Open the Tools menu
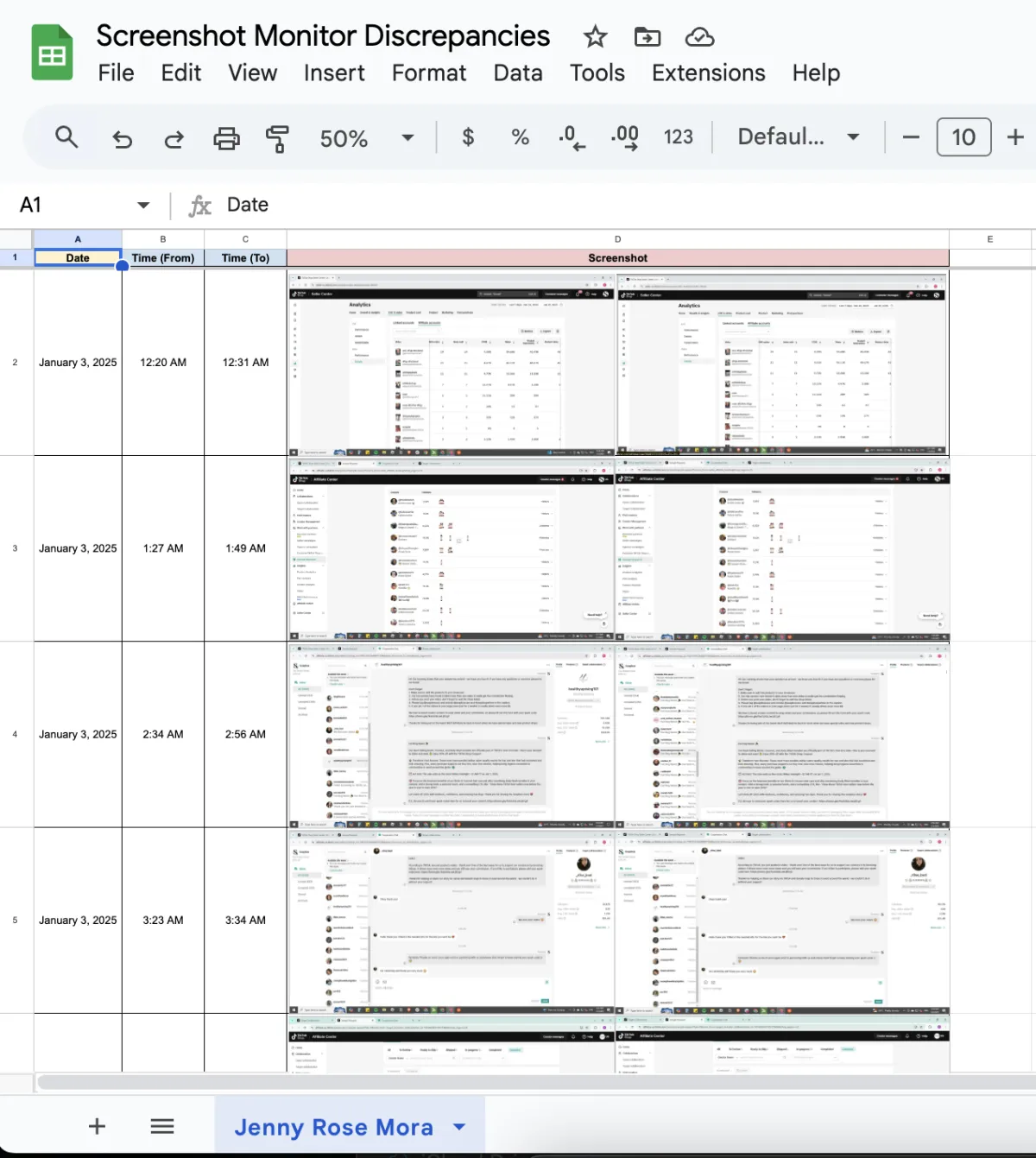The width and height of the screenshot is (1036, 1158). click(597, 73)
